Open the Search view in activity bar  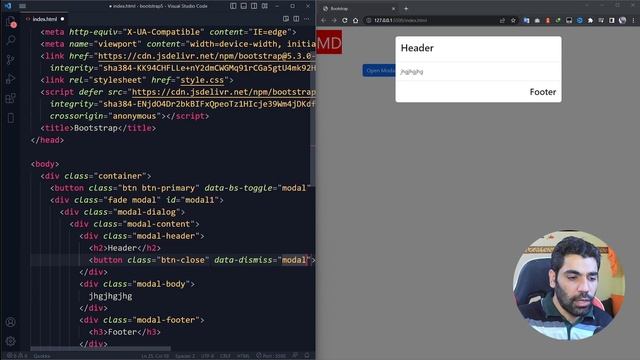[11, 40]
